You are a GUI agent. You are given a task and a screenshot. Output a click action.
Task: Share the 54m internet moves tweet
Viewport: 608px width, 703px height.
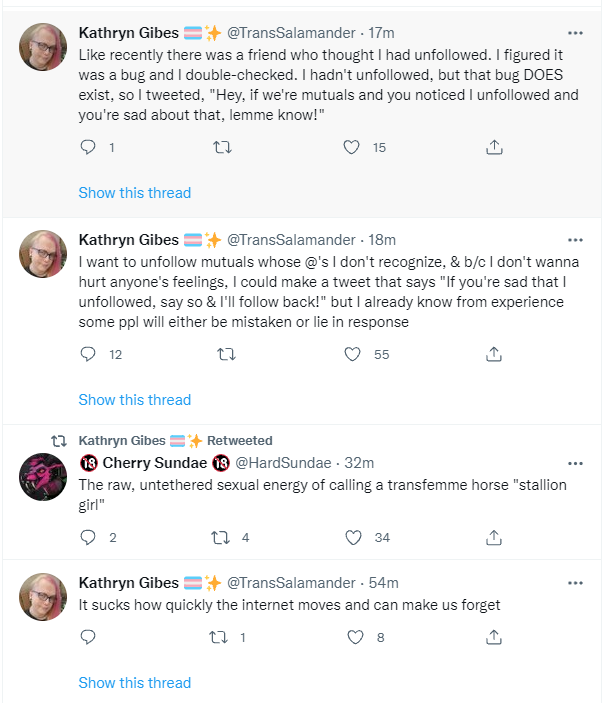[x=494, y=637]
